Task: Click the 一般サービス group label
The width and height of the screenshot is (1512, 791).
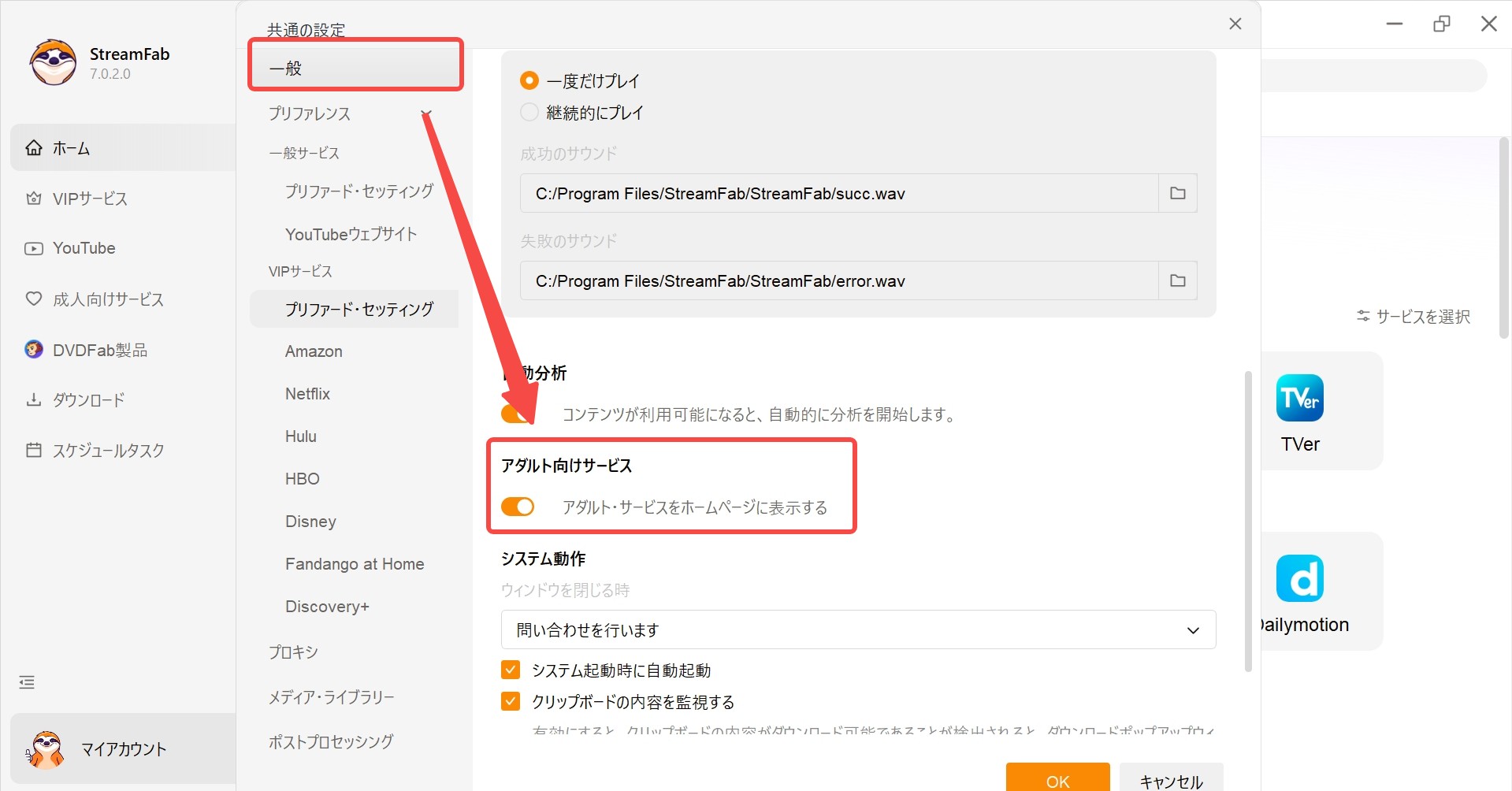Action: click(304, 153)
